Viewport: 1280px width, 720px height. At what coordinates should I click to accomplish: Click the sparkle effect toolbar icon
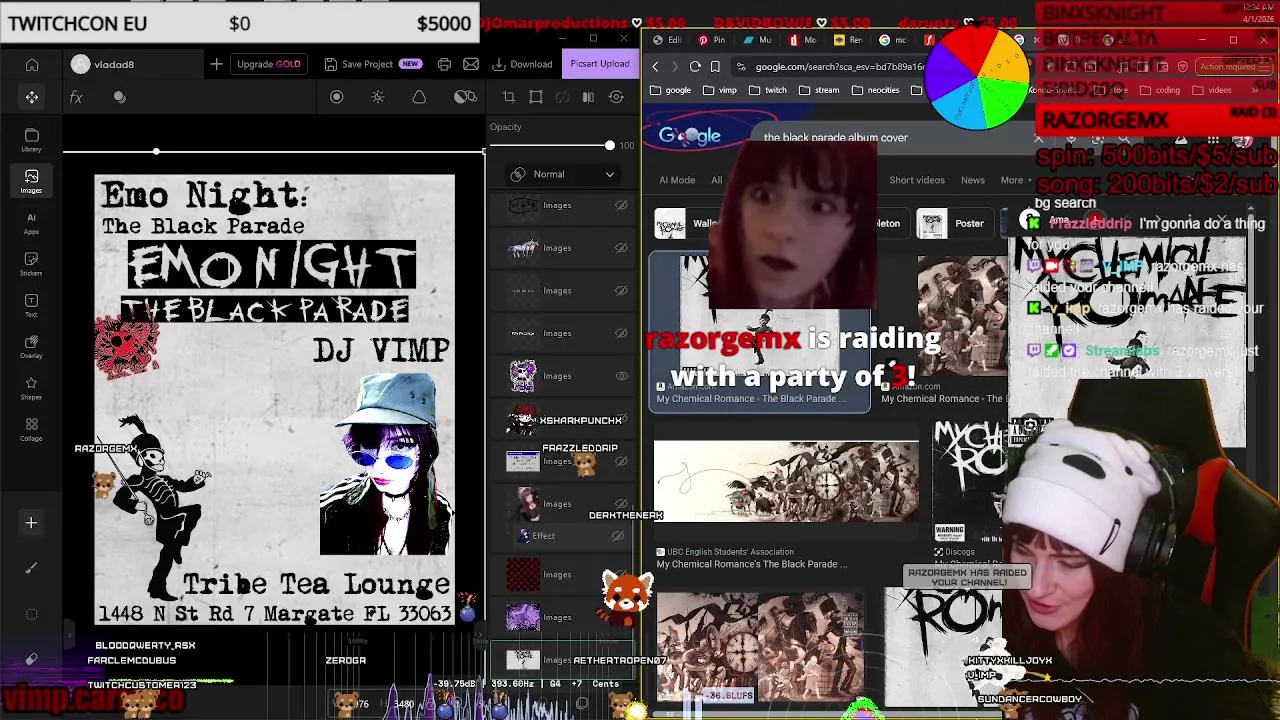point(378,97)
